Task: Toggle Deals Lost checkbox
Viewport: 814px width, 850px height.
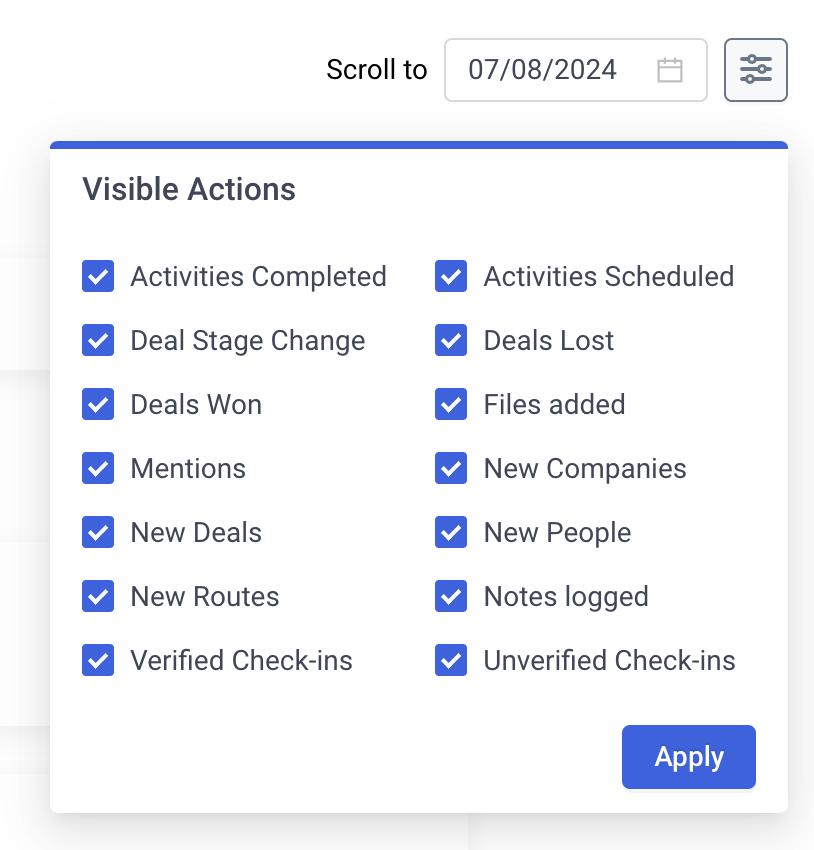Action: click(x=451, y=340)
